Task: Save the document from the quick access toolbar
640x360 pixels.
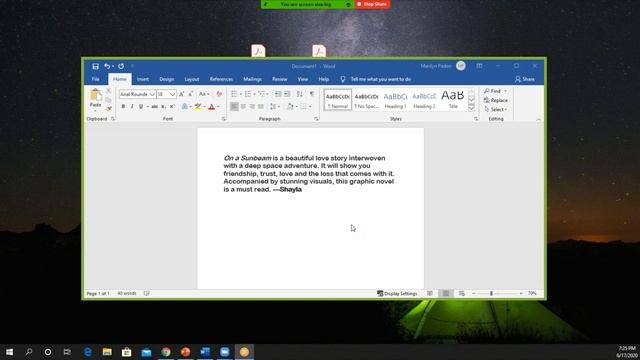Action: coord(96,66)
